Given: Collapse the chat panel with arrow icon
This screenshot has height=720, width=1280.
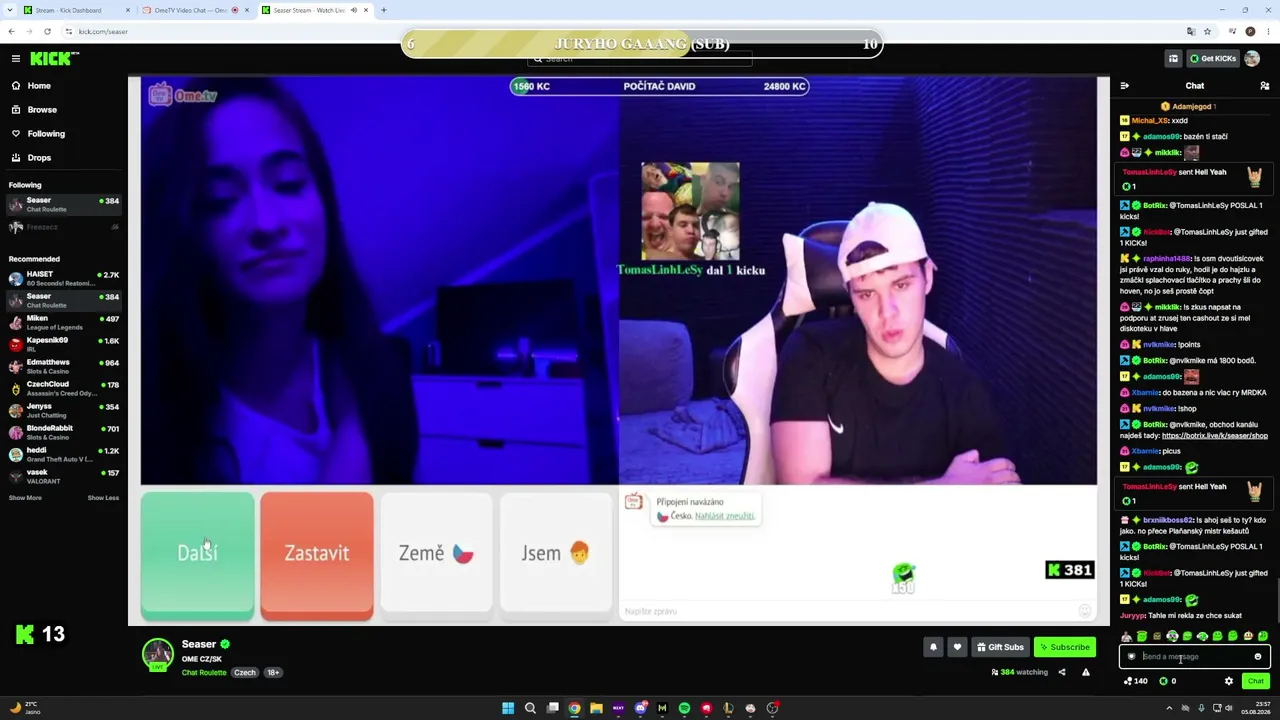Looking at the screenshot, I should pyautogui.click(x=1125, y=86).
